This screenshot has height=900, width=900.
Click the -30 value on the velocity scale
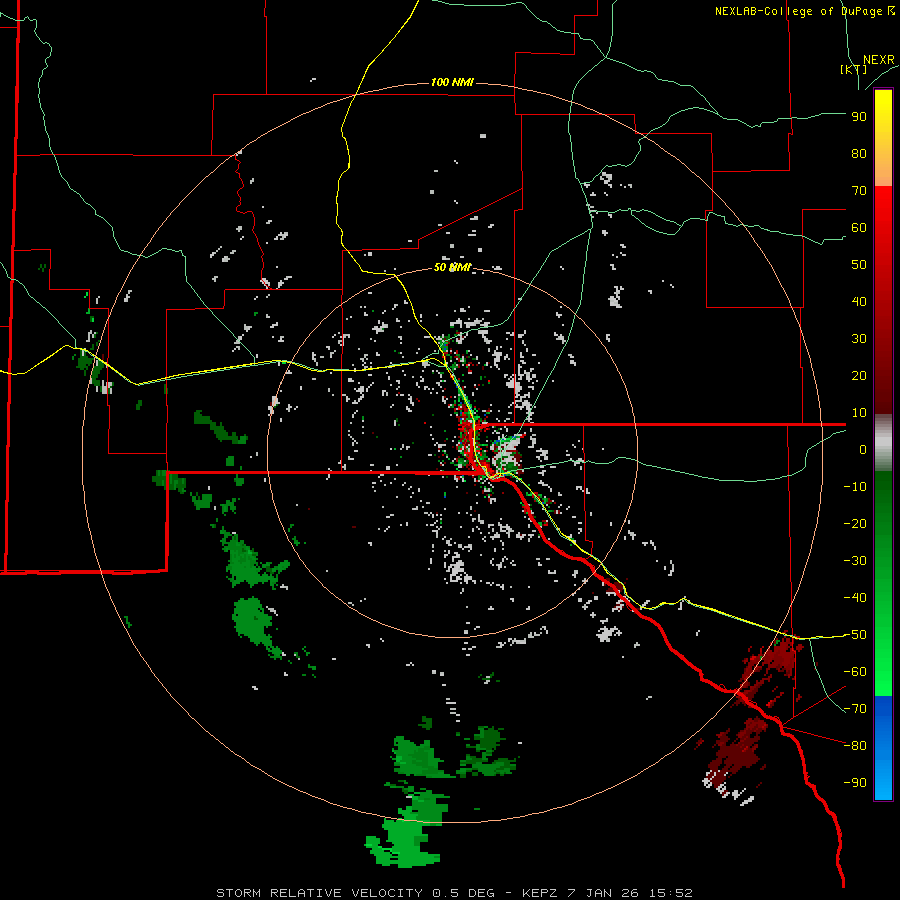(855, 561)
